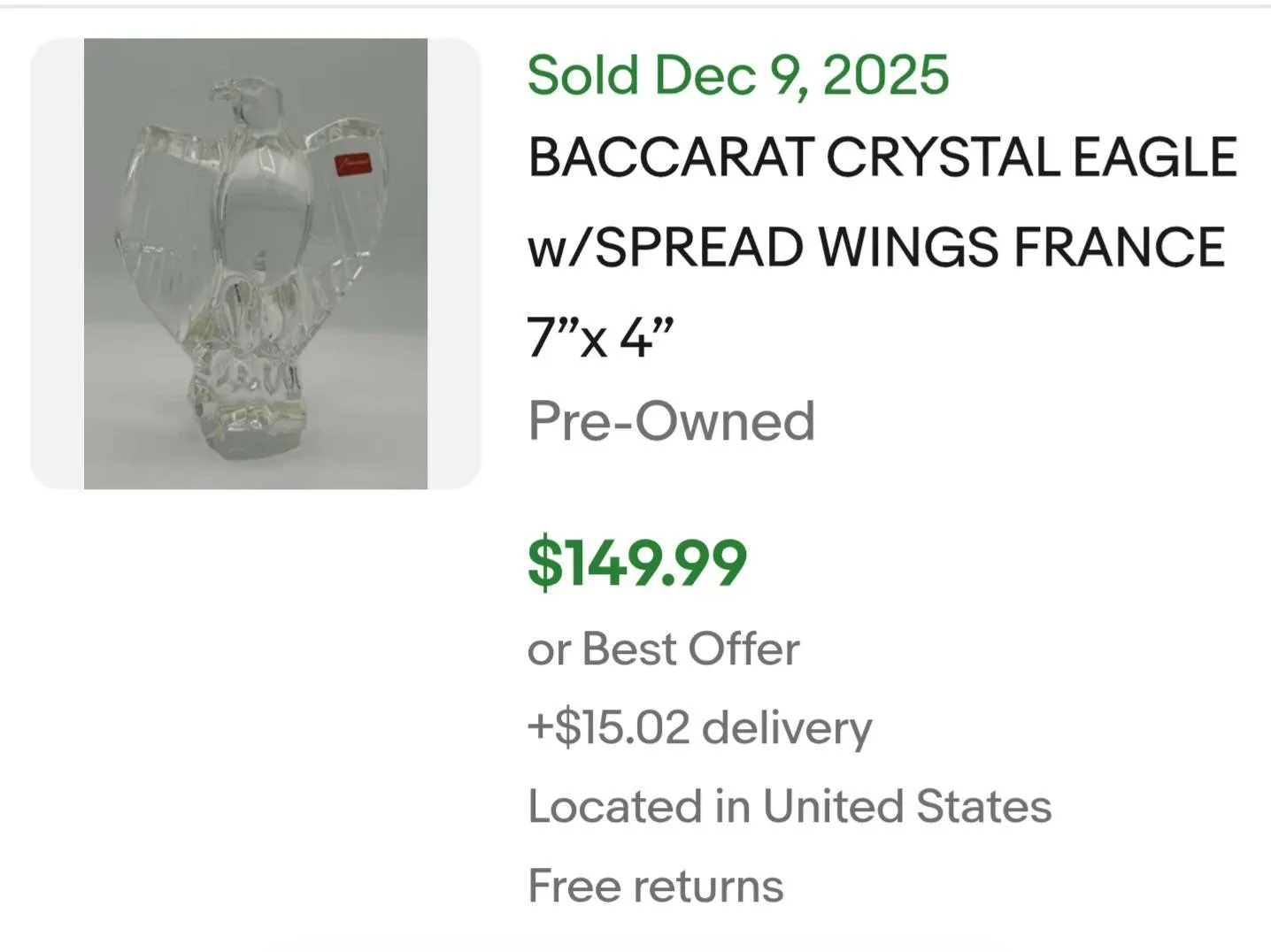Screen dimensions: 1271x952
Task: Click the Pre-Owned condition label
Action: pos(671,421)
